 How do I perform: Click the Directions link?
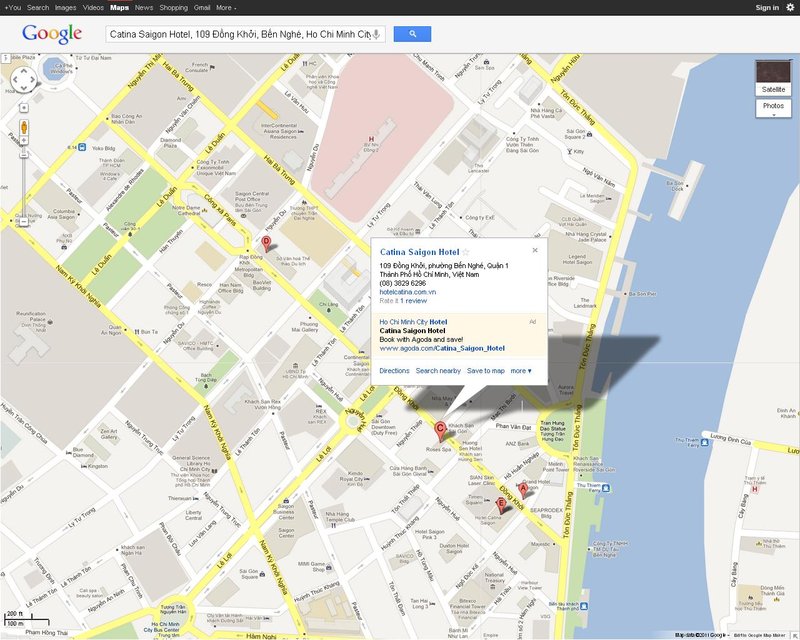pyautogui.click(x=394, y=371)
